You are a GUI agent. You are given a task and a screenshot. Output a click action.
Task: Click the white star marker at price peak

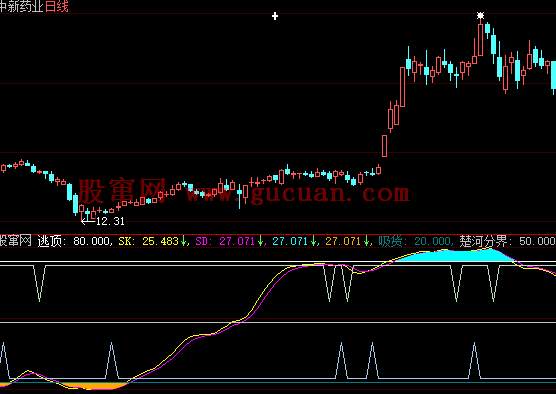click(x=480, y=16)
